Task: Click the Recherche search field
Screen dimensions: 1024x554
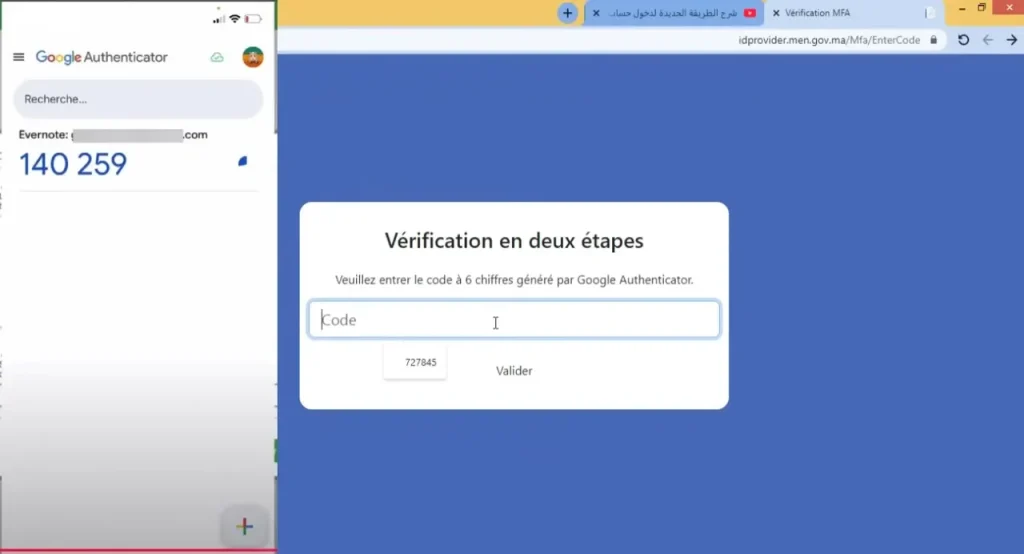Action: click(138, 99)
